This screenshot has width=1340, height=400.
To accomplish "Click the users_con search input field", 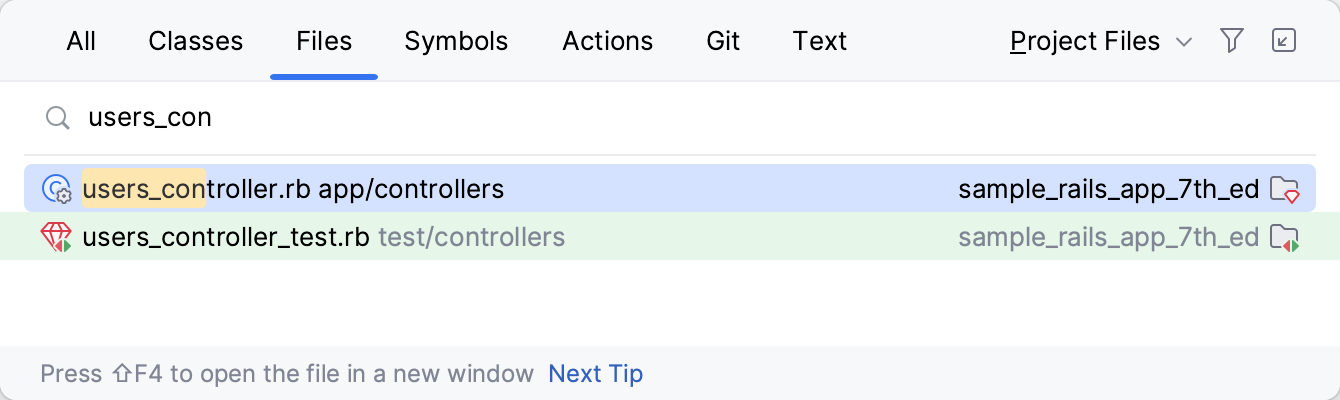I will point(600,118).
